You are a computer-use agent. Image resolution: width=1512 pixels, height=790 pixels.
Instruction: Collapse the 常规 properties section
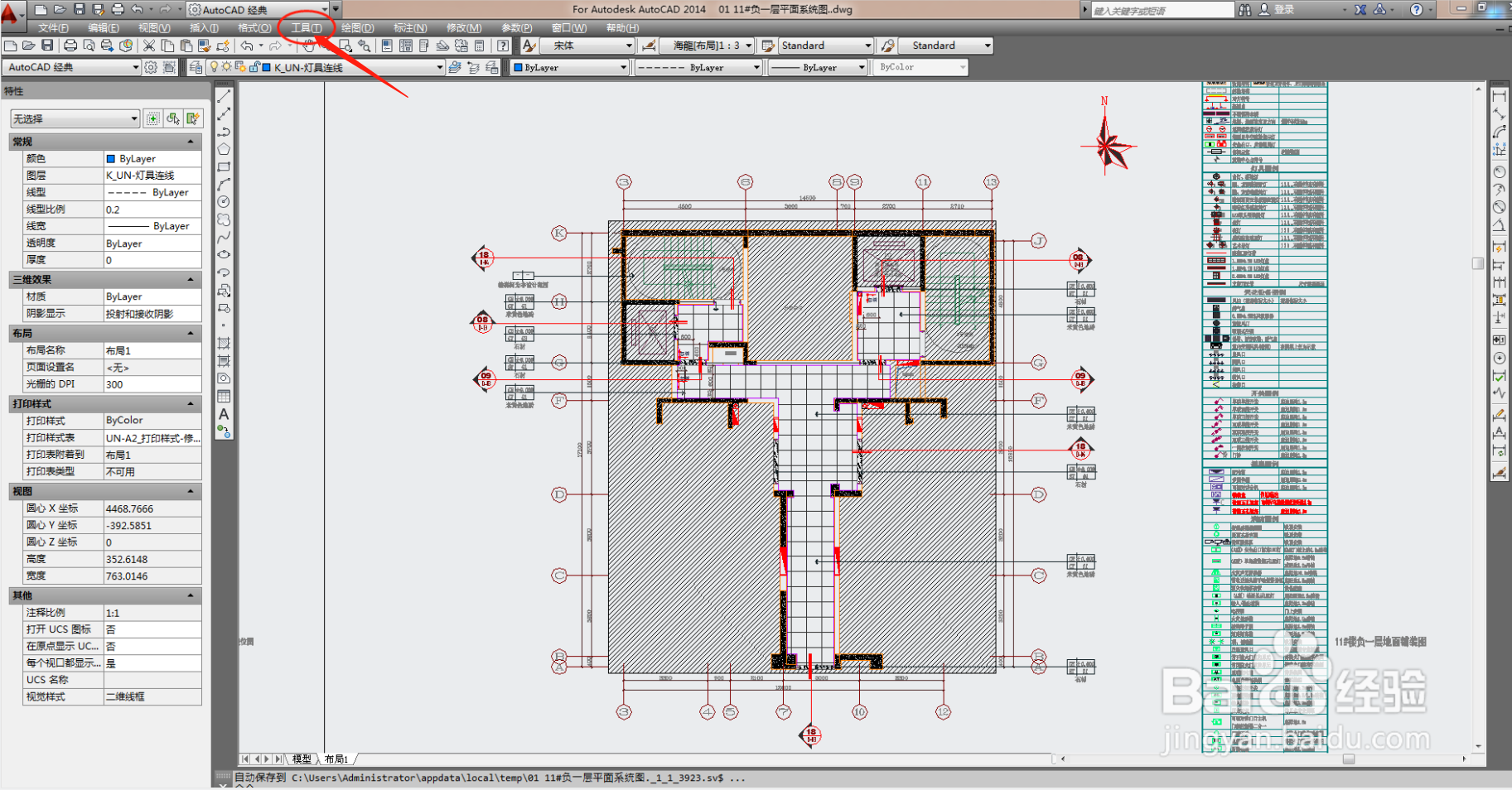coord(191,142)
